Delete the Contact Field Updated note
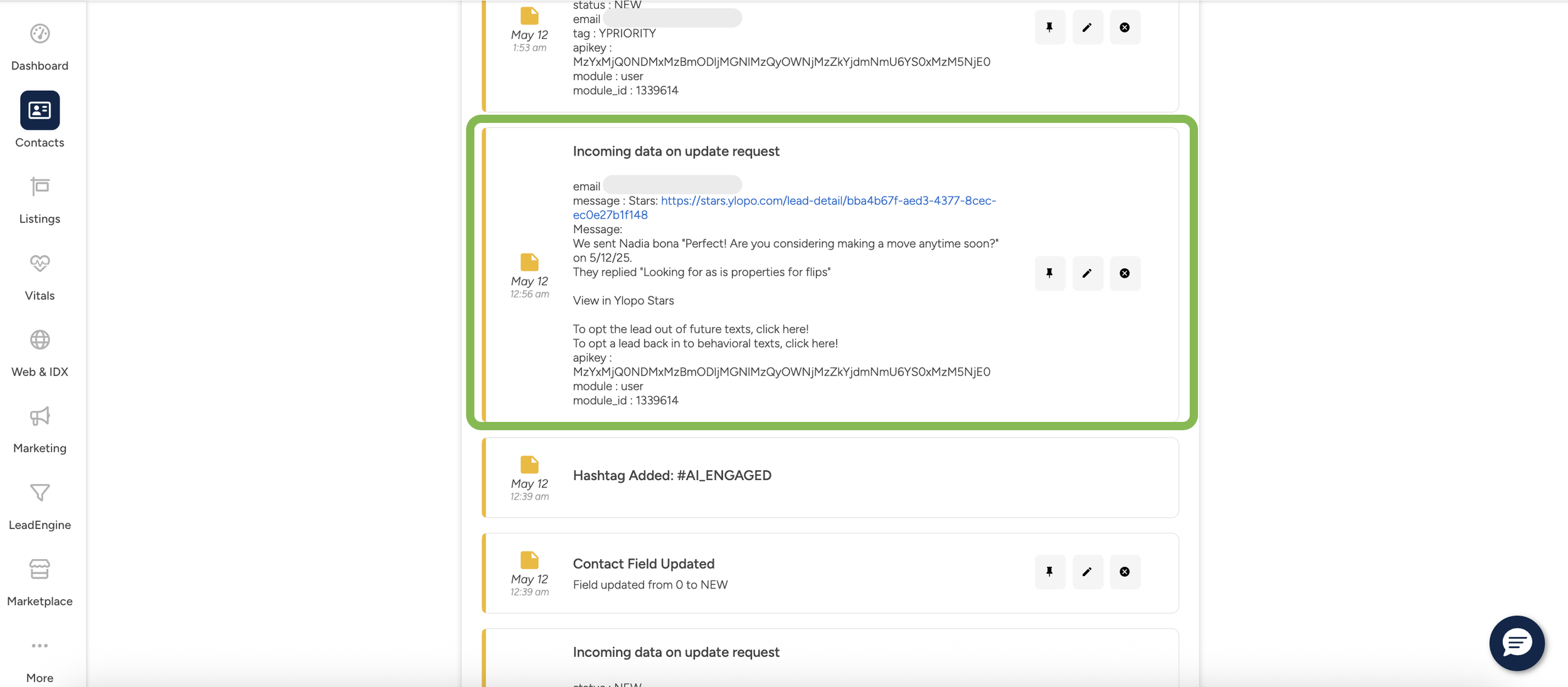This screenshot has width=1568, height=687. pyautogui.click(x=1125, y=572)
